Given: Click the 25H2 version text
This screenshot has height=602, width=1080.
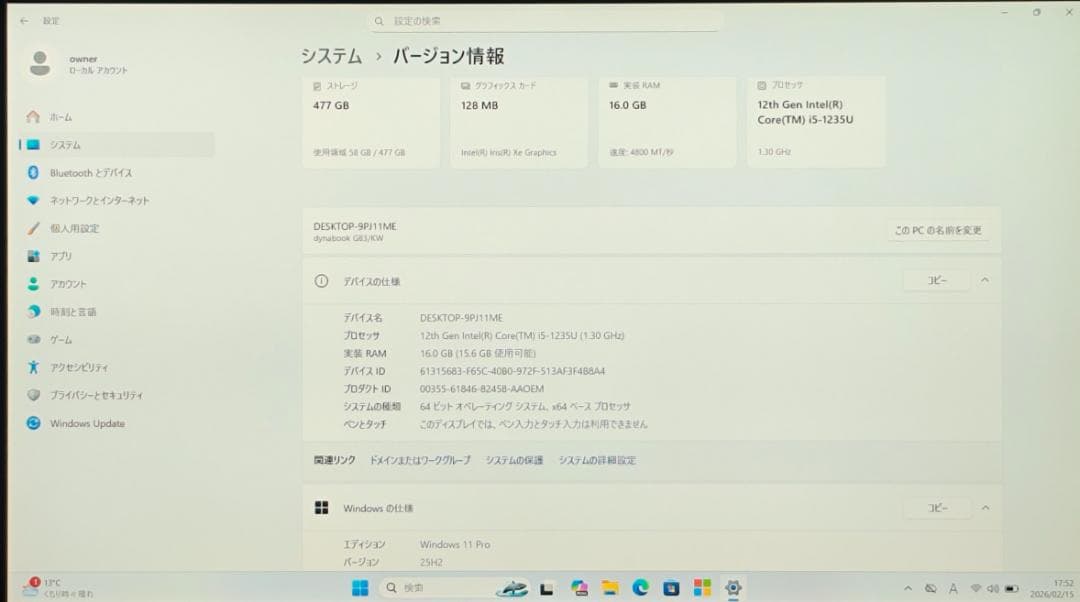Looking at the screenshot, I should coord(431,563).
